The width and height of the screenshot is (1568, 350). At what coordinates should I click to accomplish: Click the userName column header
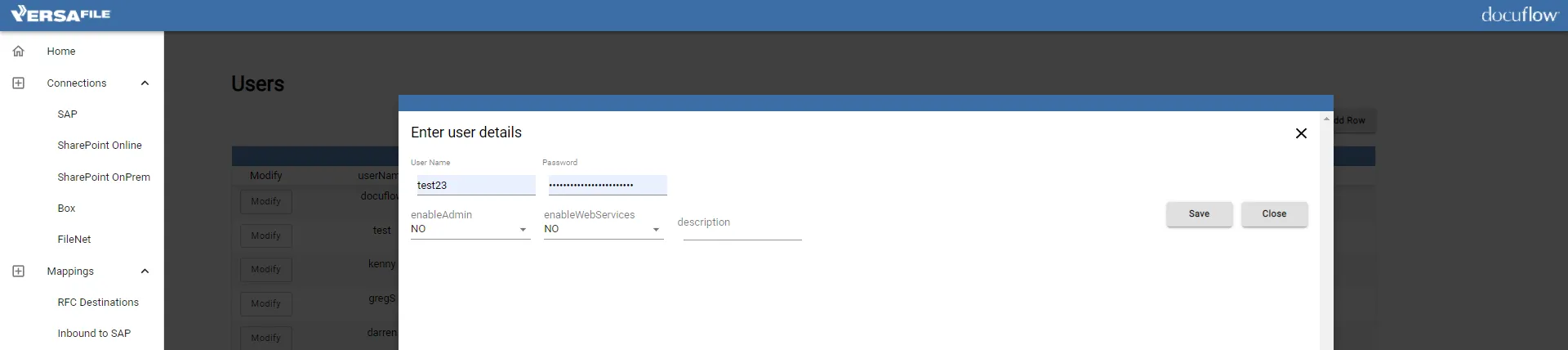coord(378,175)
